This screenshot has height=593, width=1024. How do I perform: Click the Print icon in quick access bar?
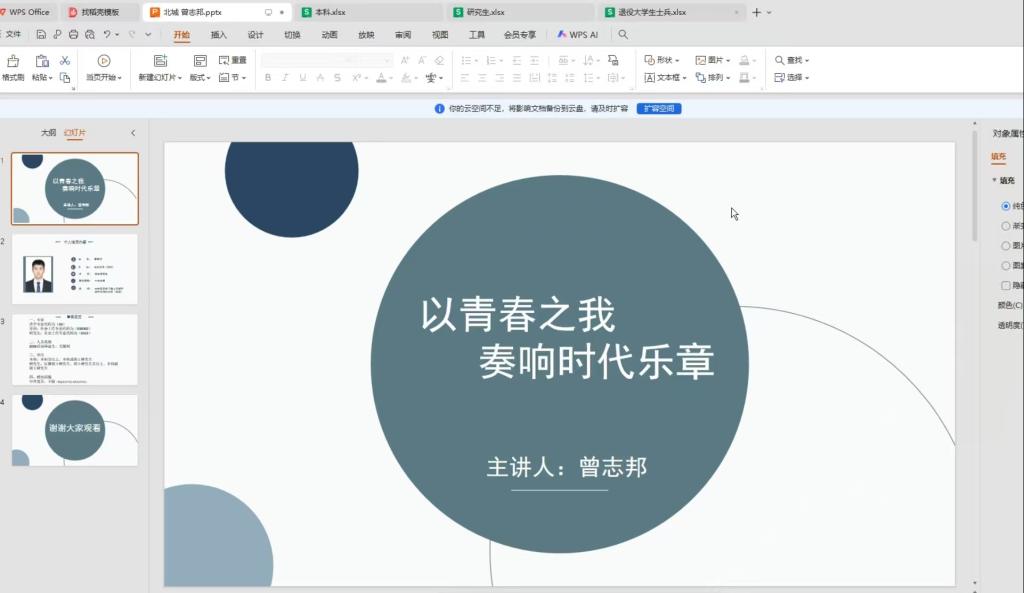coord(73,34)
